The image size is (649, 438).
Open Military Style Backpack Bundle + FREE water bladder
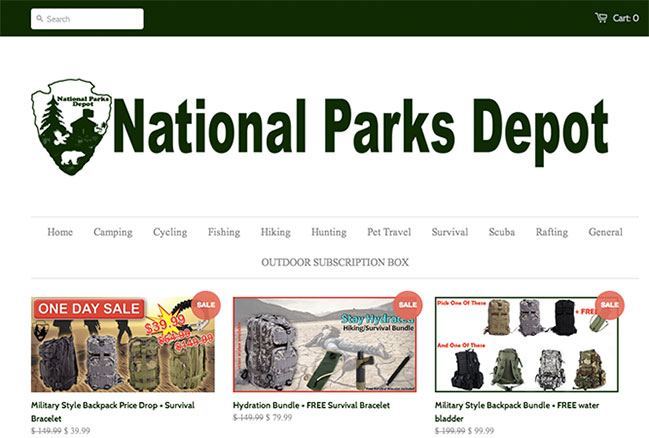point(517,412)
